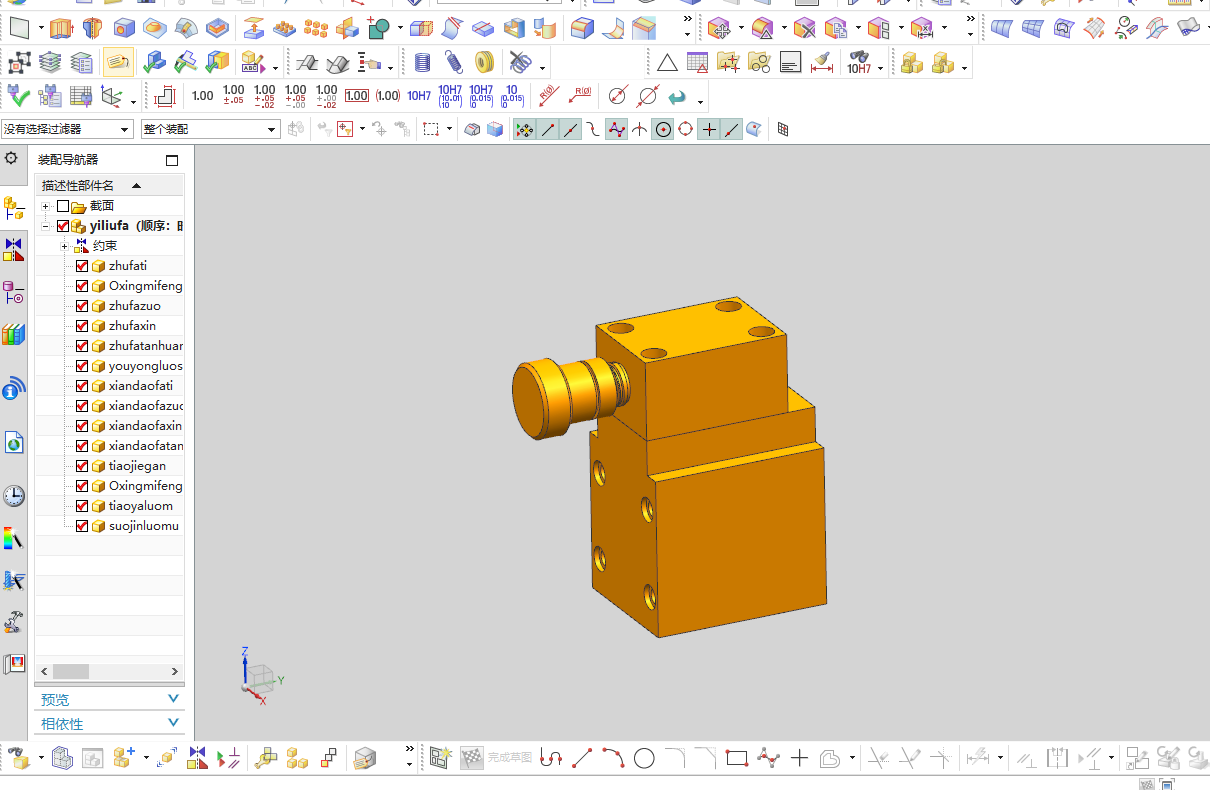Click the Arc sketch tool icon
The height and width of the screenshot is (790, 1210).
613,758
